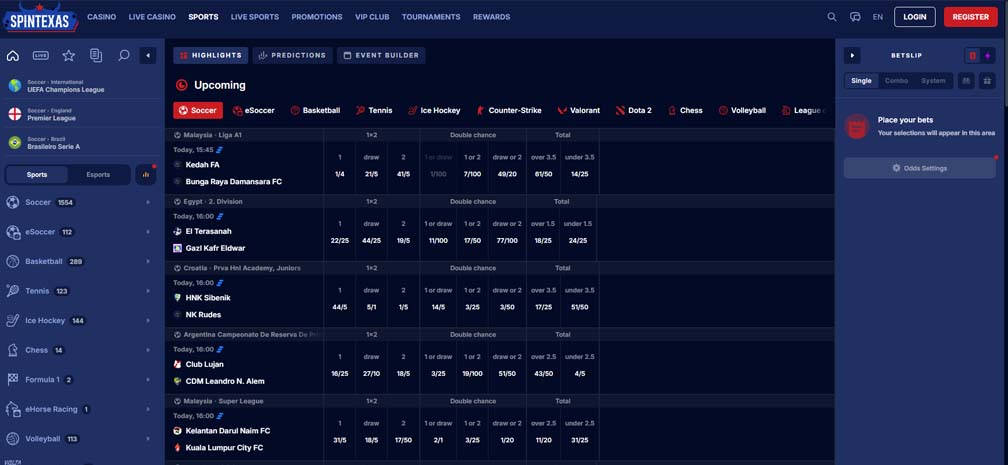Switch to the Predictions tab
Screen dimensions: 1008x465
[x=292, y=55]
